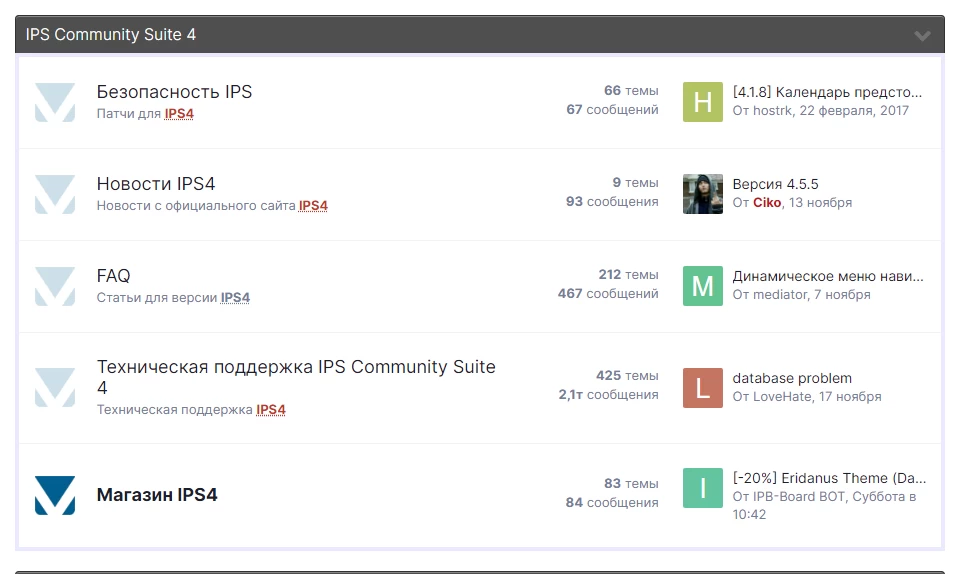Click IPS4 abbreviation in Патчи для description
Screen dimensions: 955x574
(179, 113)
